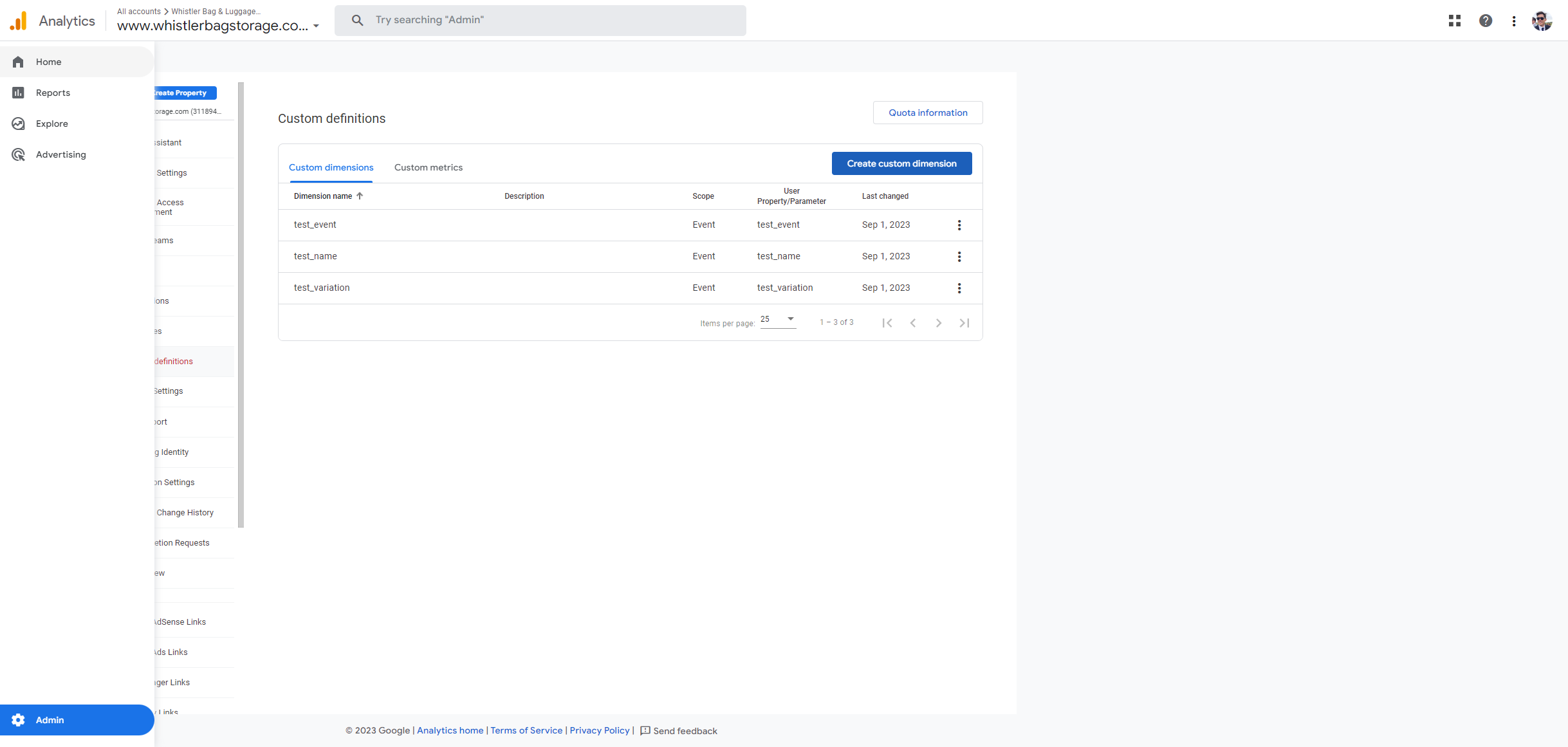1568x747 pixels.
Task: Click the Create Property button
Action: pyautogui.click(x=185, y=93)
